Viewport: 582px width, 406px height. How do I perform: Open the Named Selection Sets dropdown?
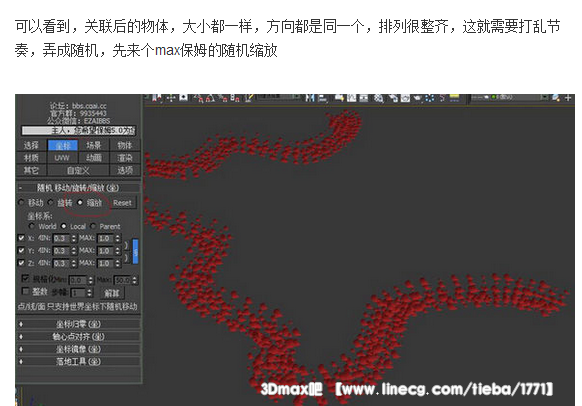279,97
